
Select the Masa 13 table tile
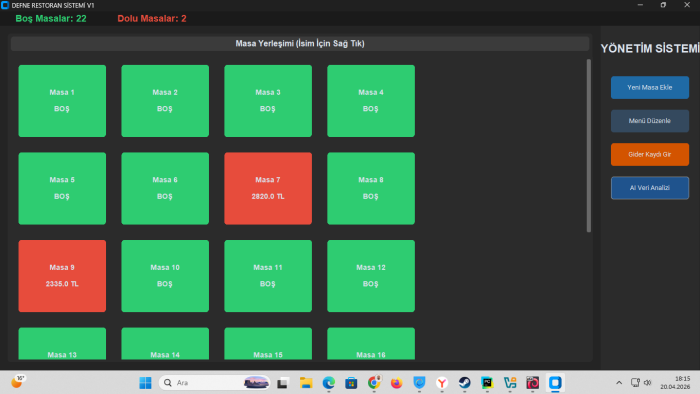click(62, 344)
